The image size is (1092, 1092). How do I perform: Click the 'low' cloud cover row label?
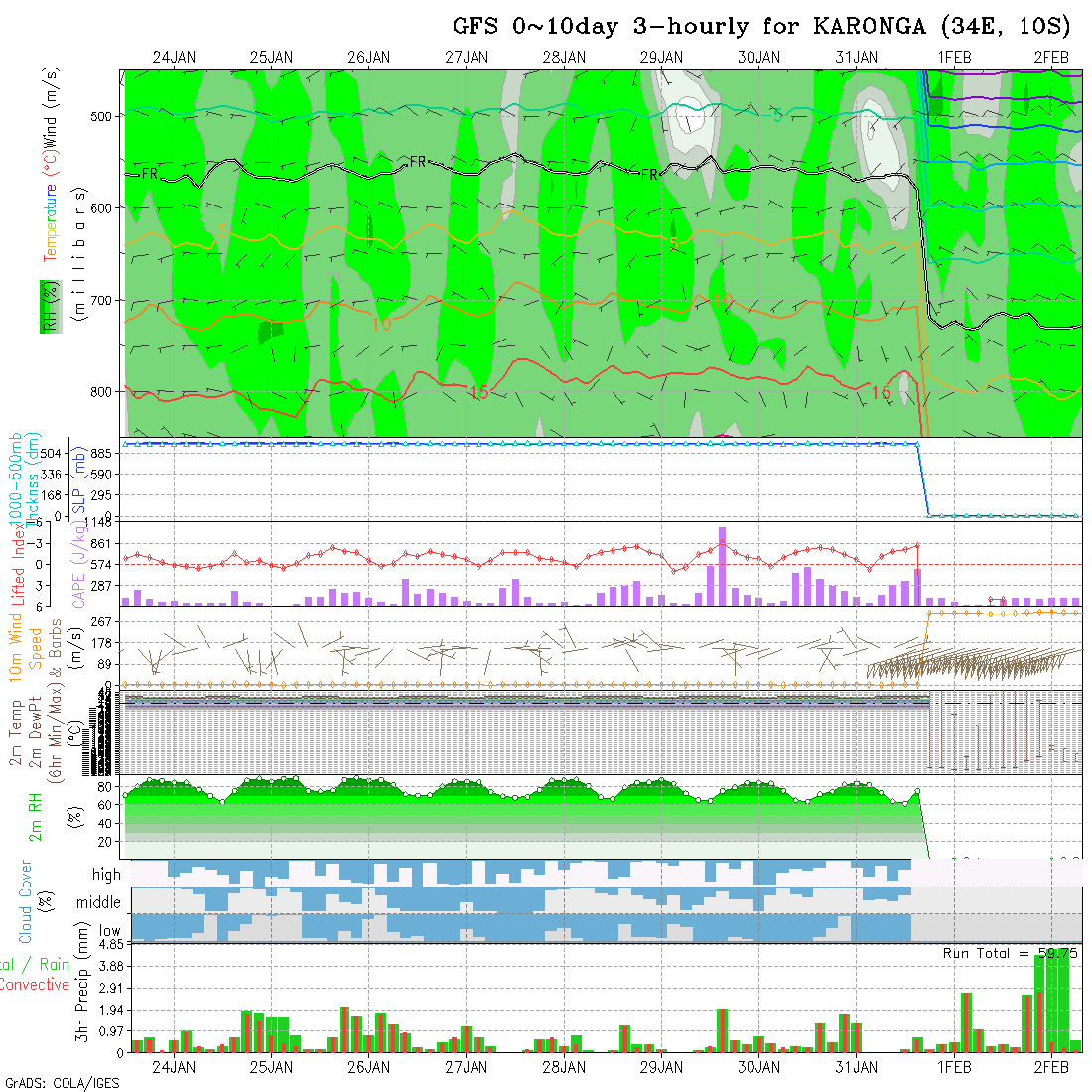pos(109,931)
